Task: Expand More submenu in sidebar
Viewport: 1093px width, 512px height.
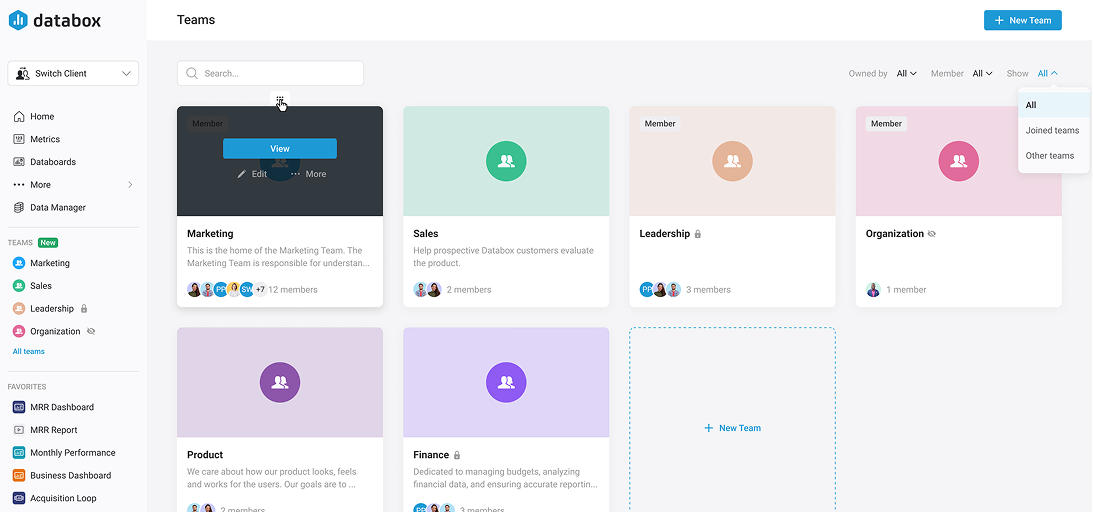Action: [72, 185]
